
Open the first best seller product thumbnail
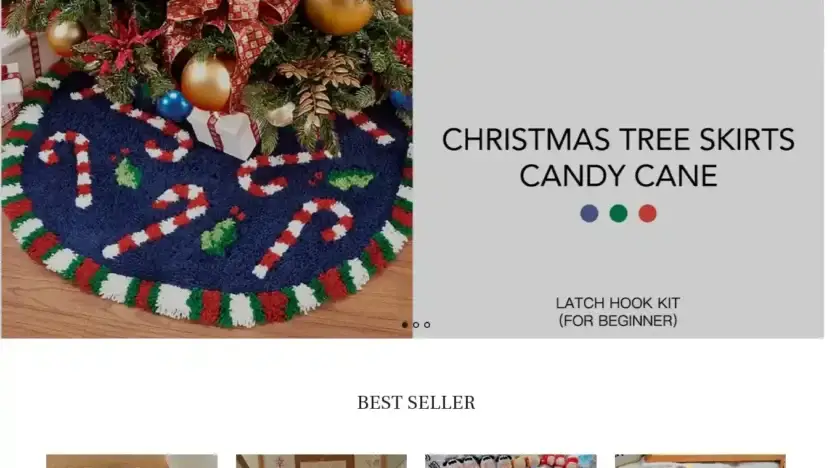[132, 461]
